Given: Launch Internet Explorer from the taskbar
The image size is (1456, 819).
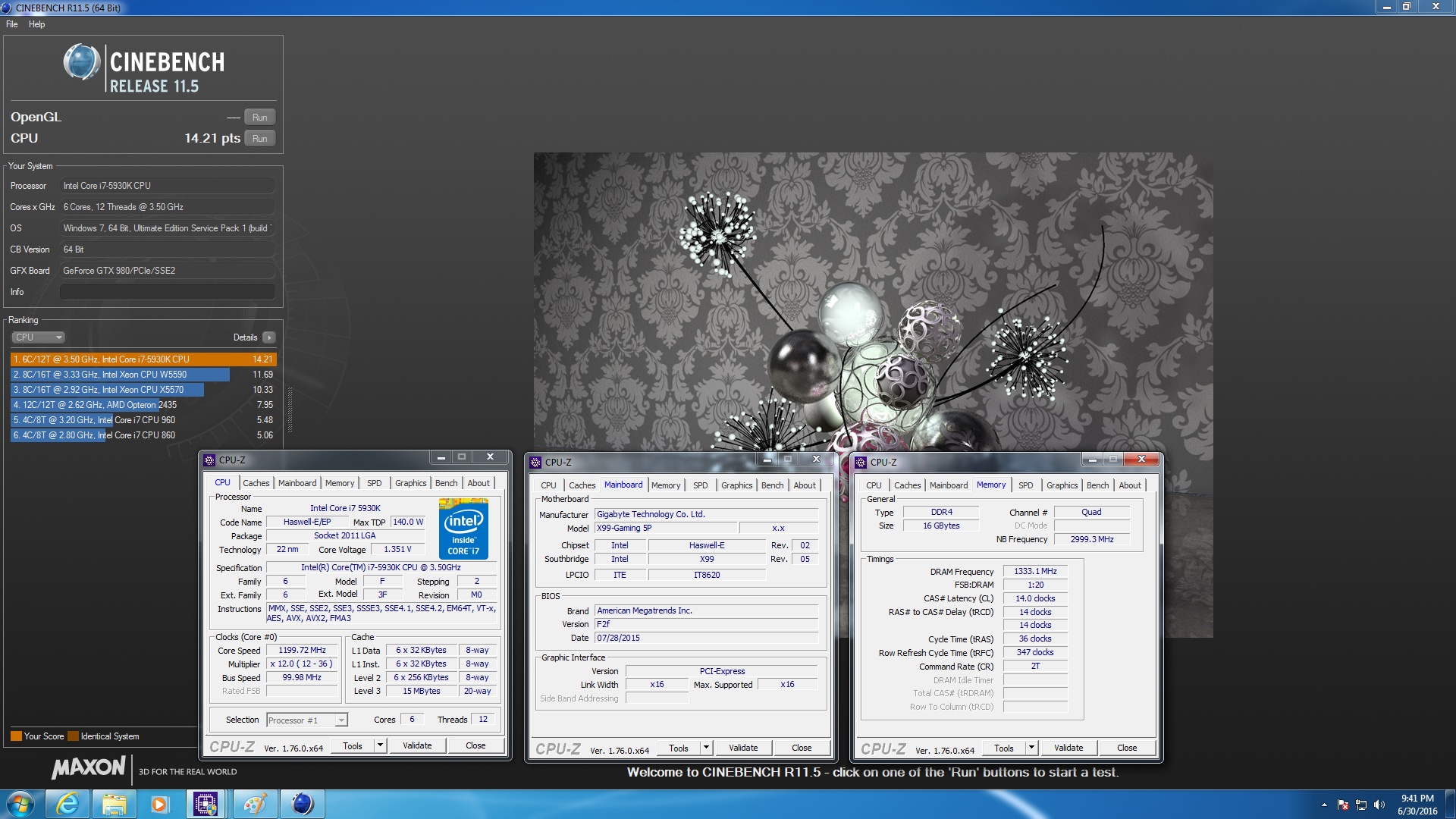Looking at the screenshot, I should pyautogui.click(x=68, y=804).
